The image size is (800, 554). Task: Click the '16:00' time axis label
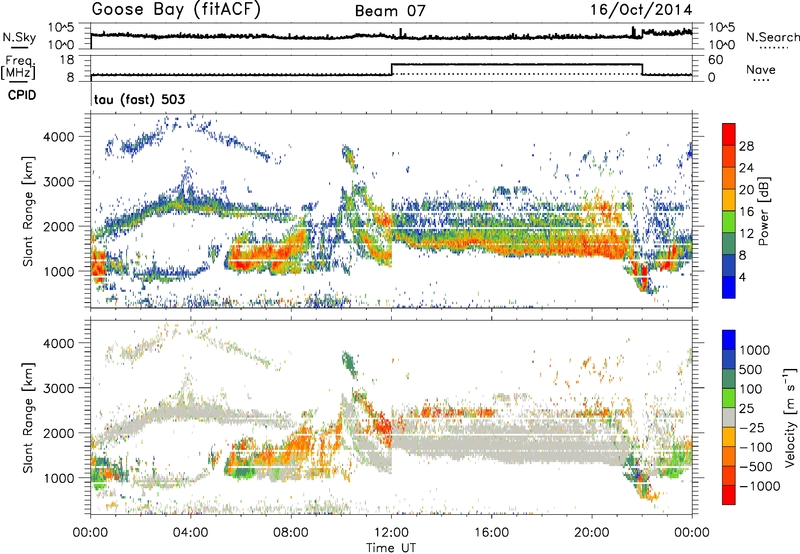(491, 533)
